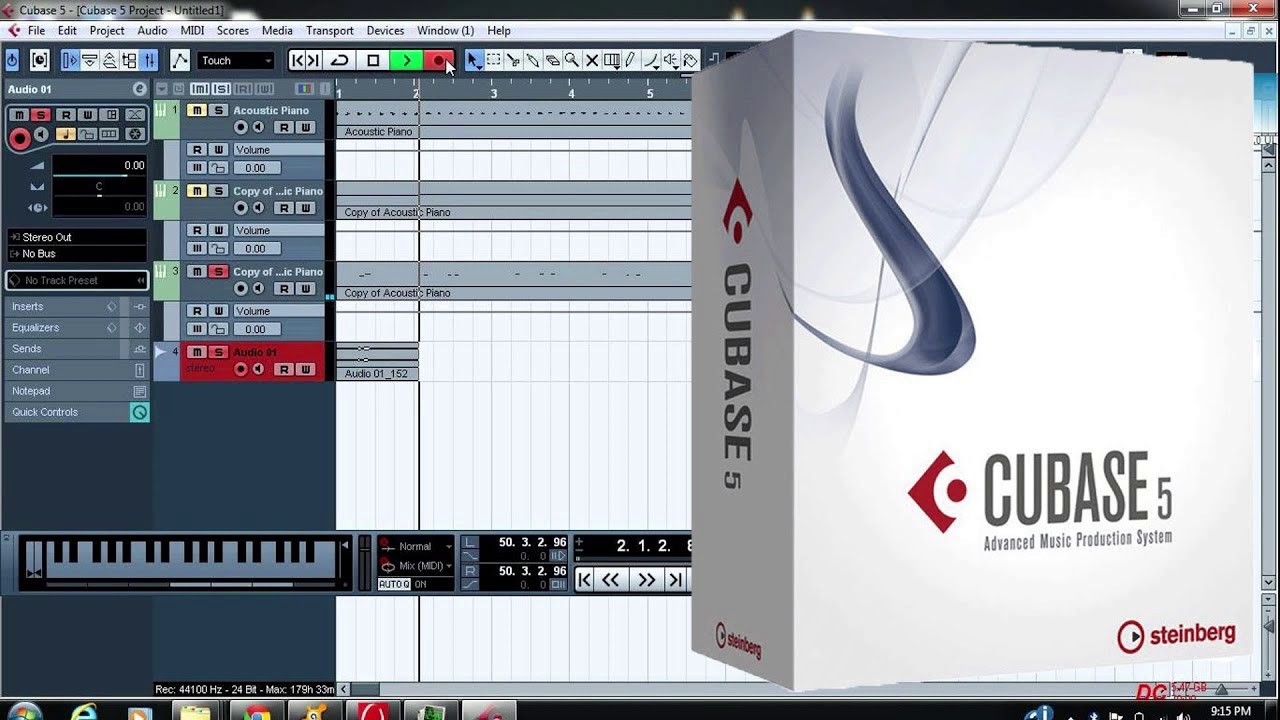Image resolution: width=1280 pixels, height=720 pixels.
Task: Open Internet Explorer from the taskbar
Action: pyautogui.click(x=85, y=713)
